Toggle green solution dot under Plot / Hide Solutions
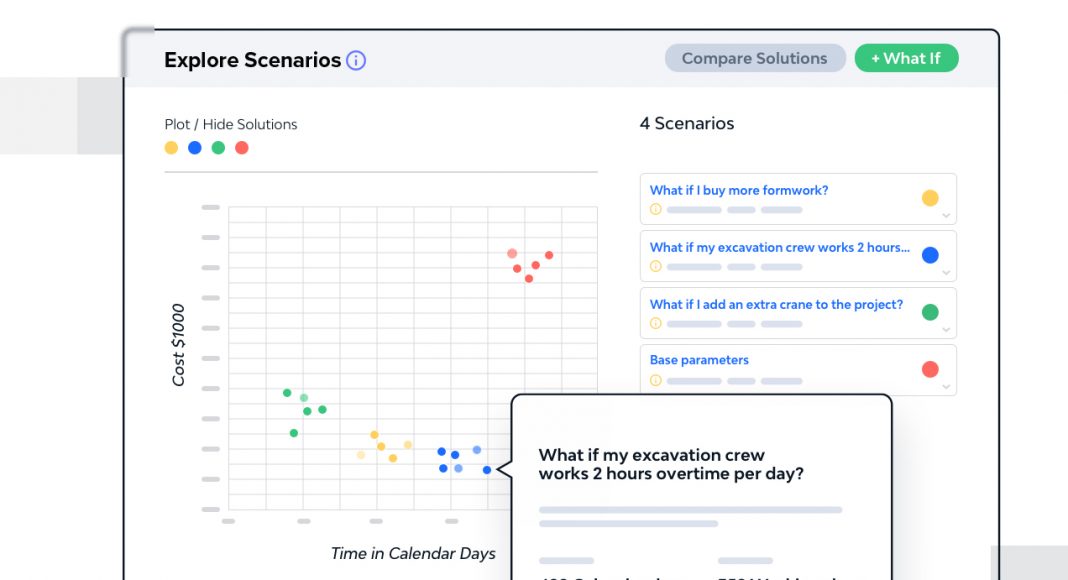This screenshot has width=1068, height=580. [218, 148]
